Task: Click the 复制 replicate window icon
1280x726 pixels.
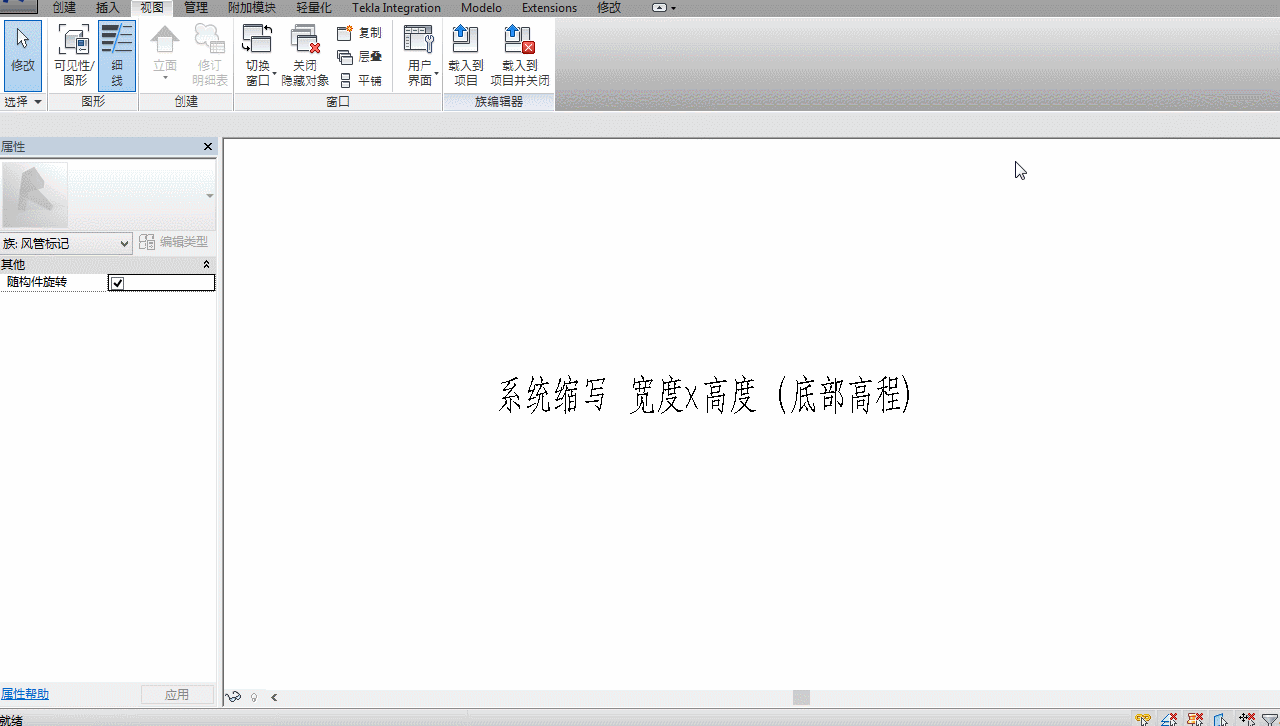Action: coord(345,33)
